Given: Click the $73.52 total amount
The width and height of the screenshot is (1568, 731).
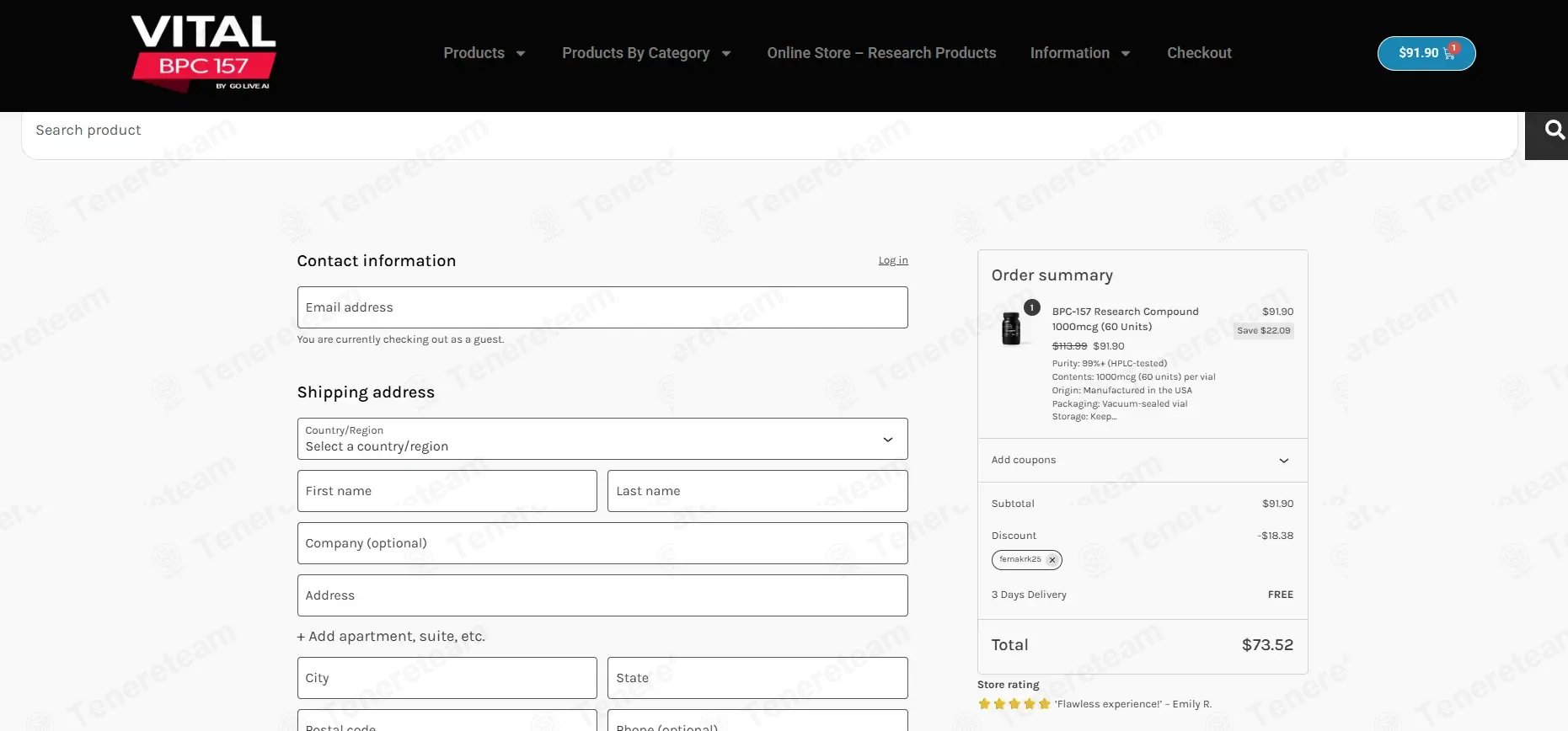Looking at the screenshot, I should [x=1267, y=645].
